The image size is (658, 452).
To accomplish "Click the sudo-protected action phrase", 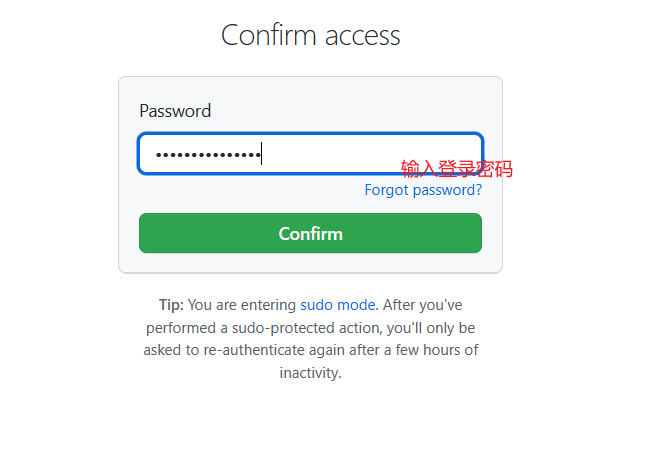I will coord(307,328).
